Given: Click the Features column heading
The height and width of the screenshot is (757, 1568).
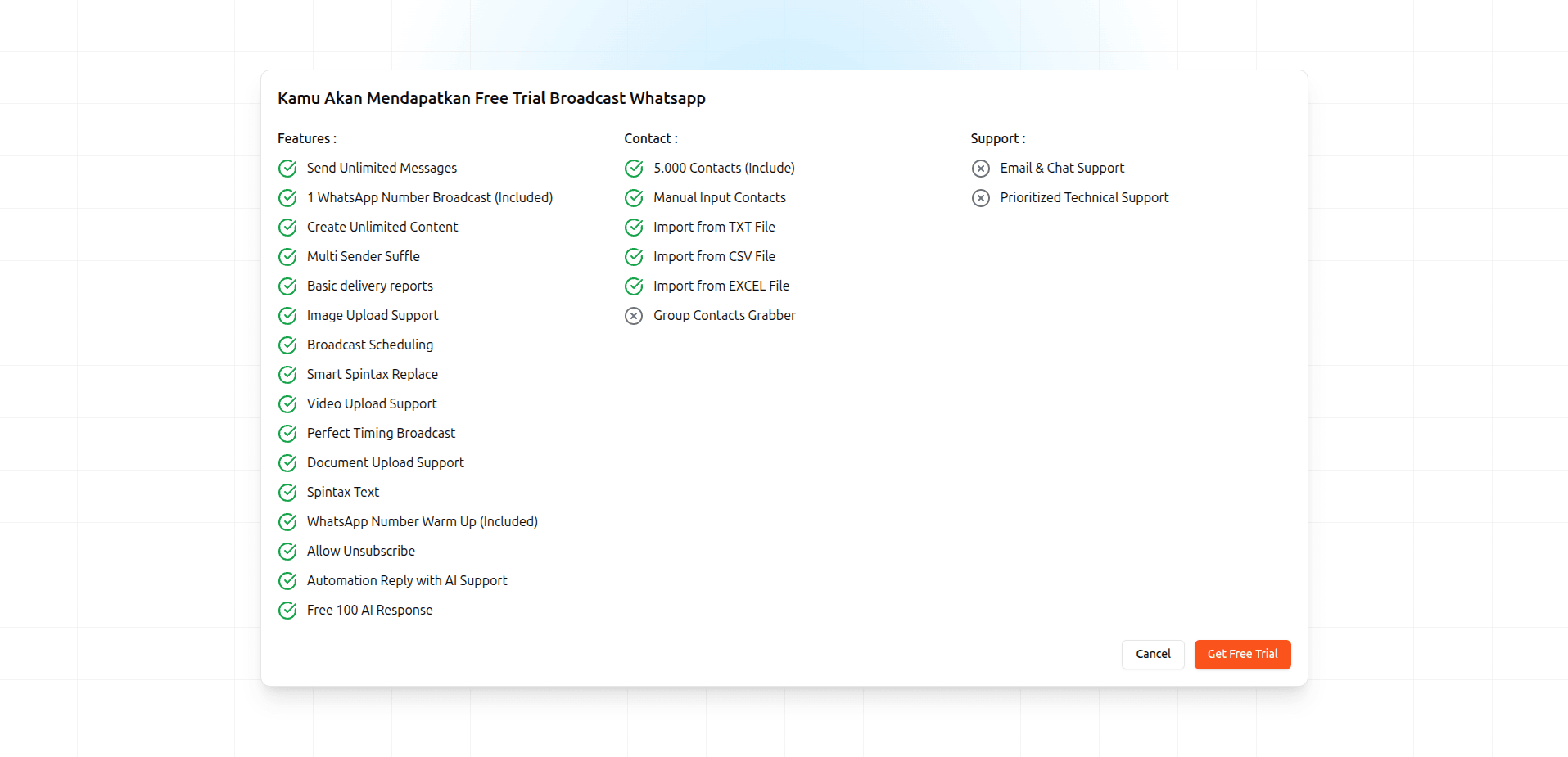Looking at the screenshot, I should pyautogui.click(x=306, y=138).
